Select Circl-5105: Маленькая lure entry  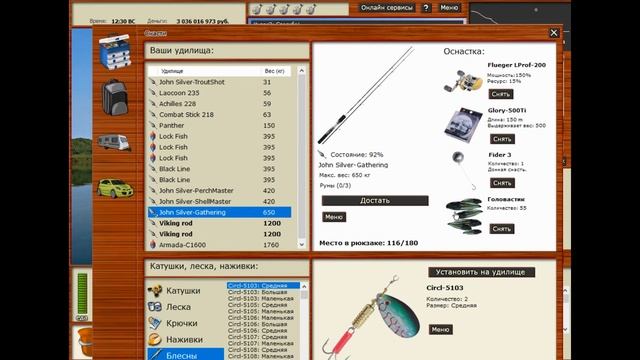coord(263,311)
